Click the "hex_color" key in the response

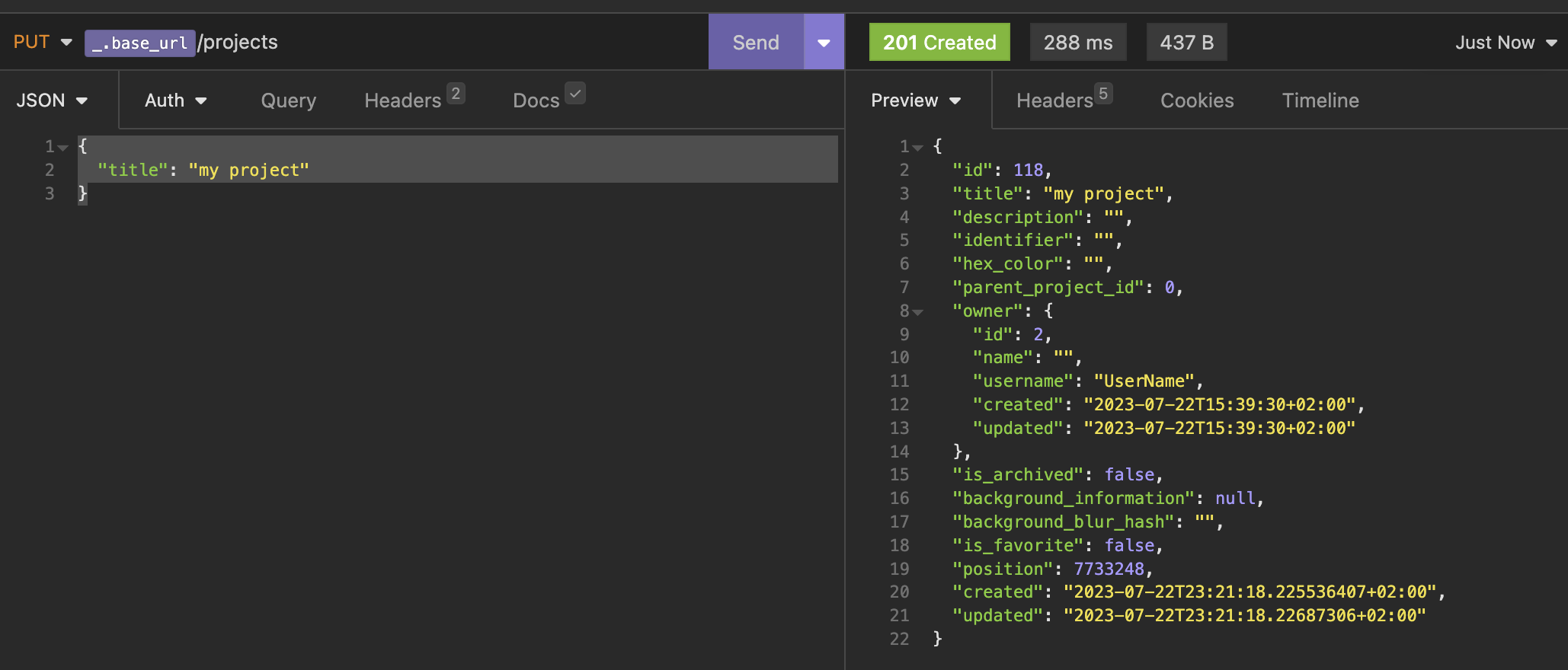[1008, 263]
